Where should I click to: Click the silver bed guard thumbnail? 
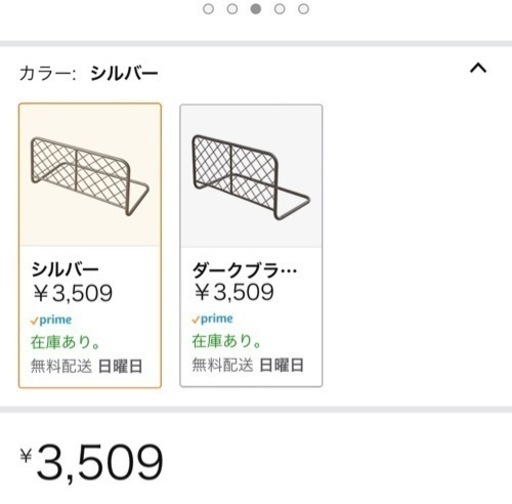coord(90,176)
